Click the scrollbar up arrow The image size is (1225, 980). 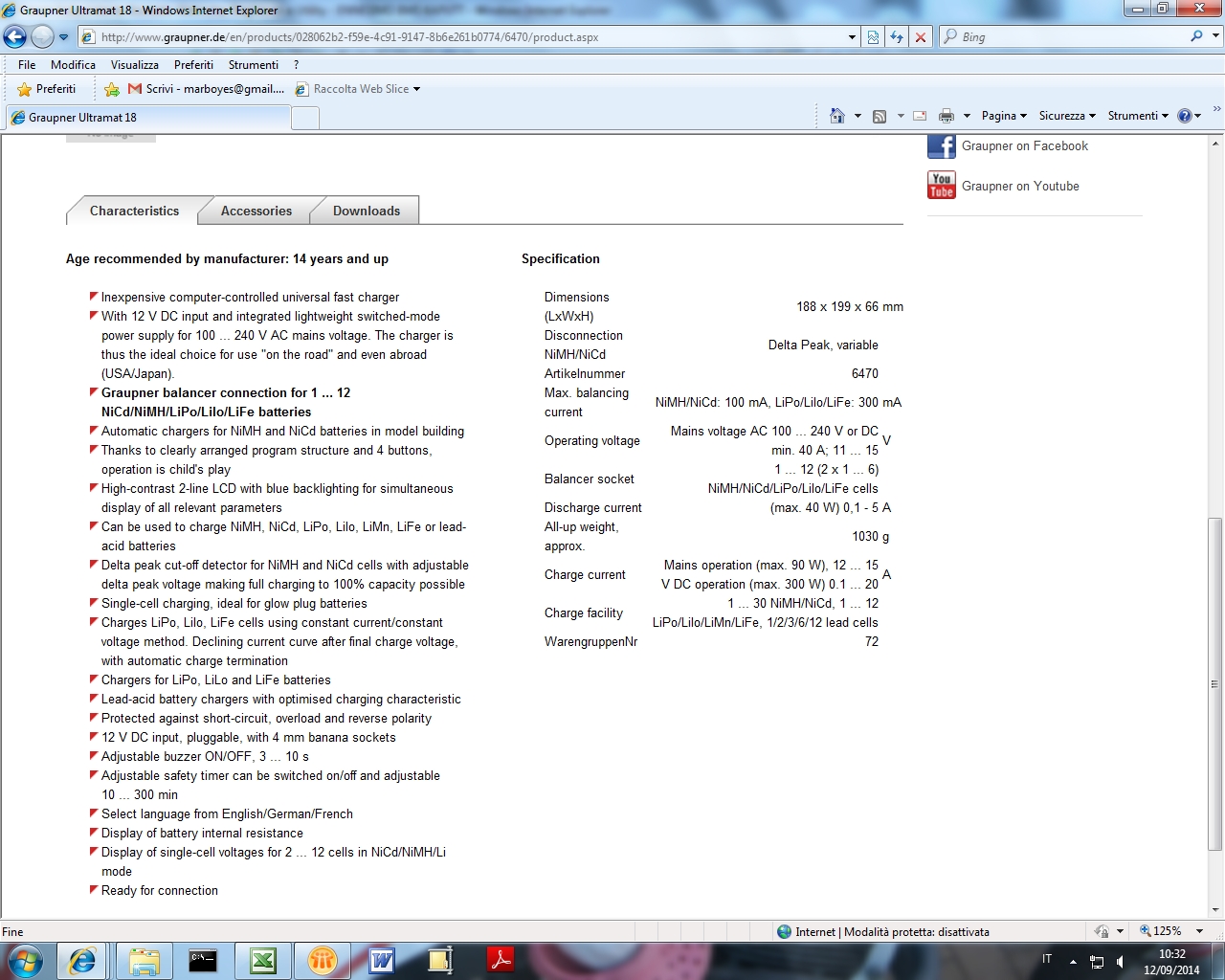tap(1215, 144)
